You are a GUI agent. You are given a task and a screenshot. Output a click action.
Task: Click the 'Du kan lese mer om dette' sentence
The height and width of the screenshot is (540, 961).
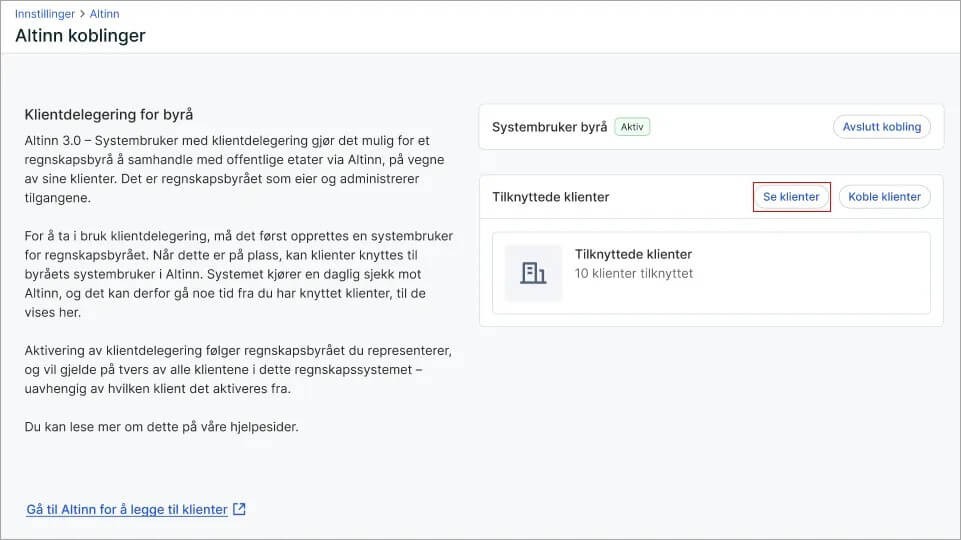coord(161,427)
